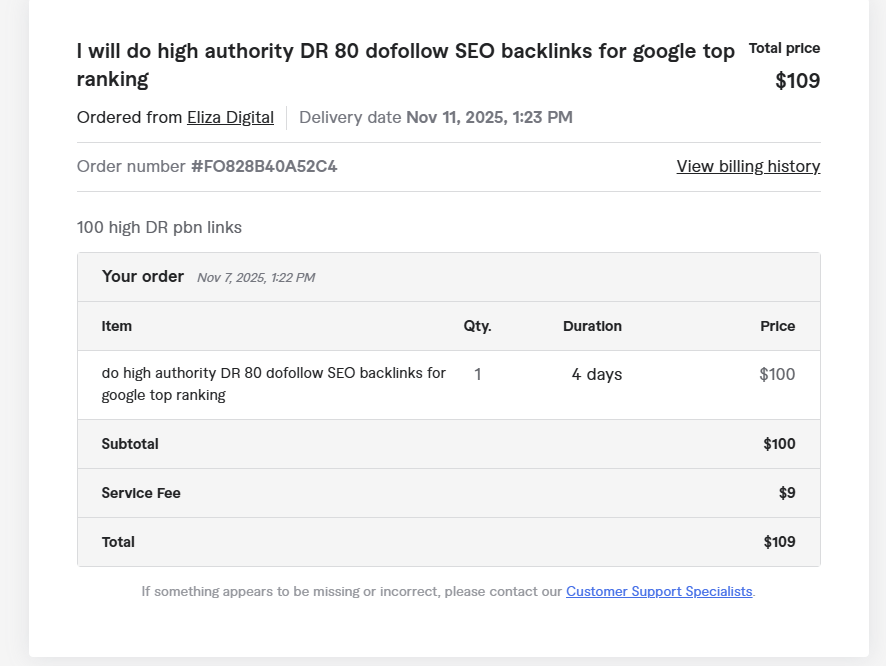
Task: Click the gig title heading at top
Action: point(405,64)
